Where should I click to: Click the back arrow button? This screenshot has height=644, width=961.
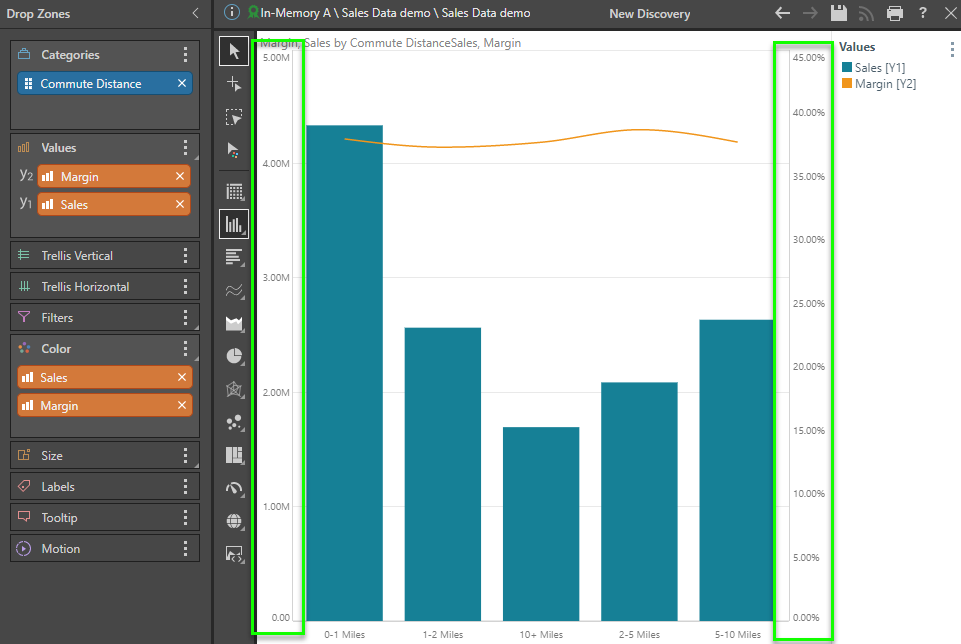pyautogui.click(x=783, y=13)
